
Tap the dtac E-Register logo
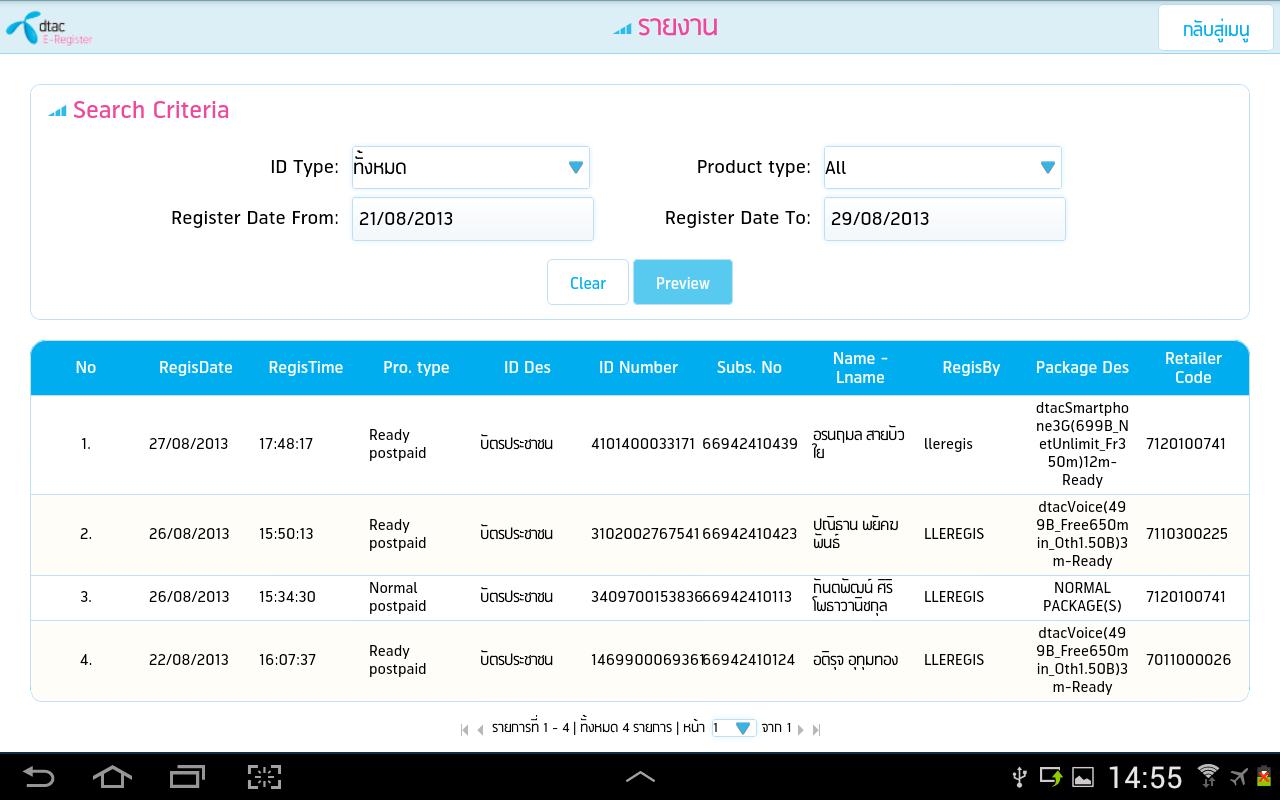click(x=48, y=27)
